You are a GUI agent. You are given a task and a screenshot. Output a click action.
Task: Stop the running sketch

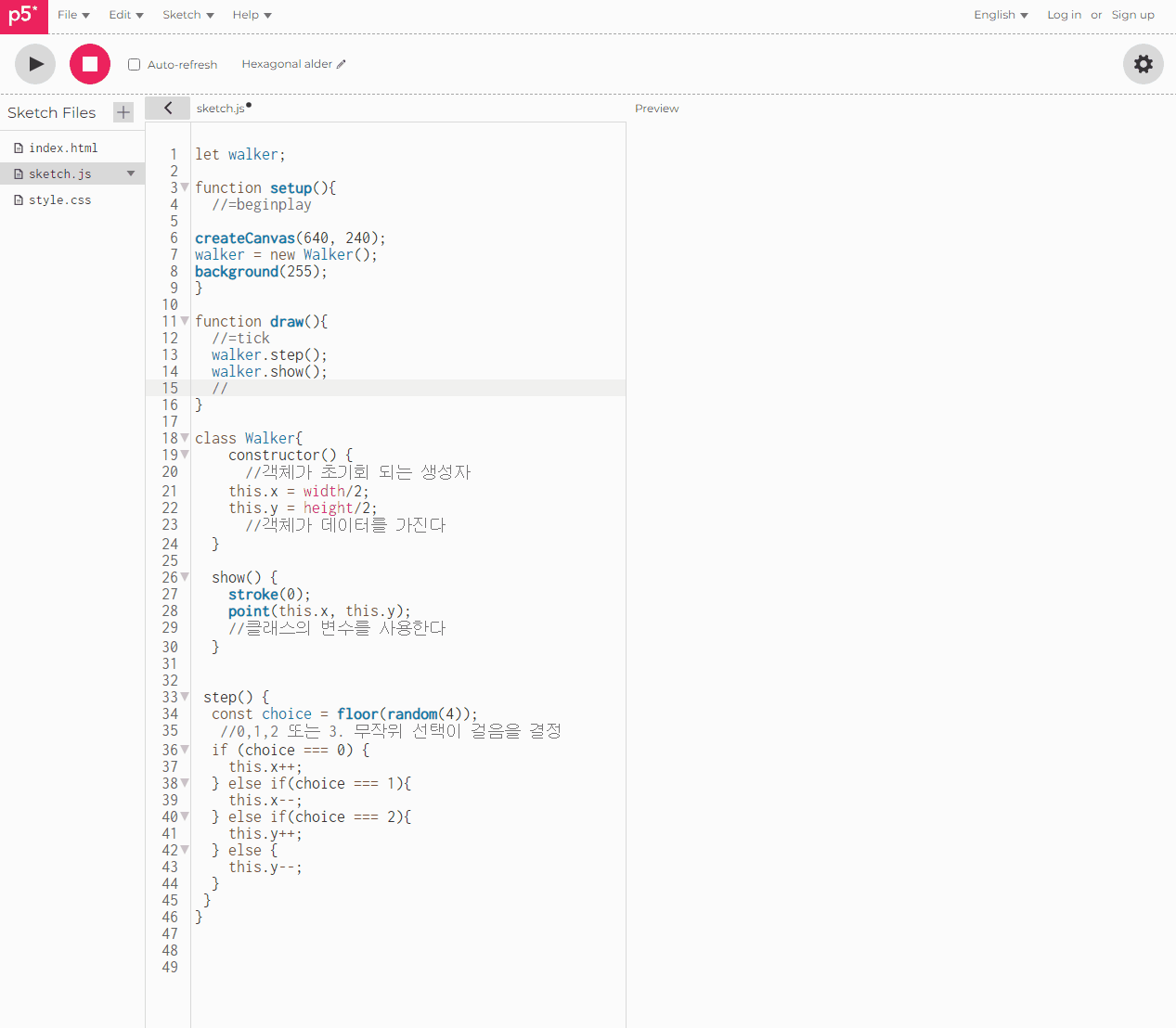click(90, 64)
